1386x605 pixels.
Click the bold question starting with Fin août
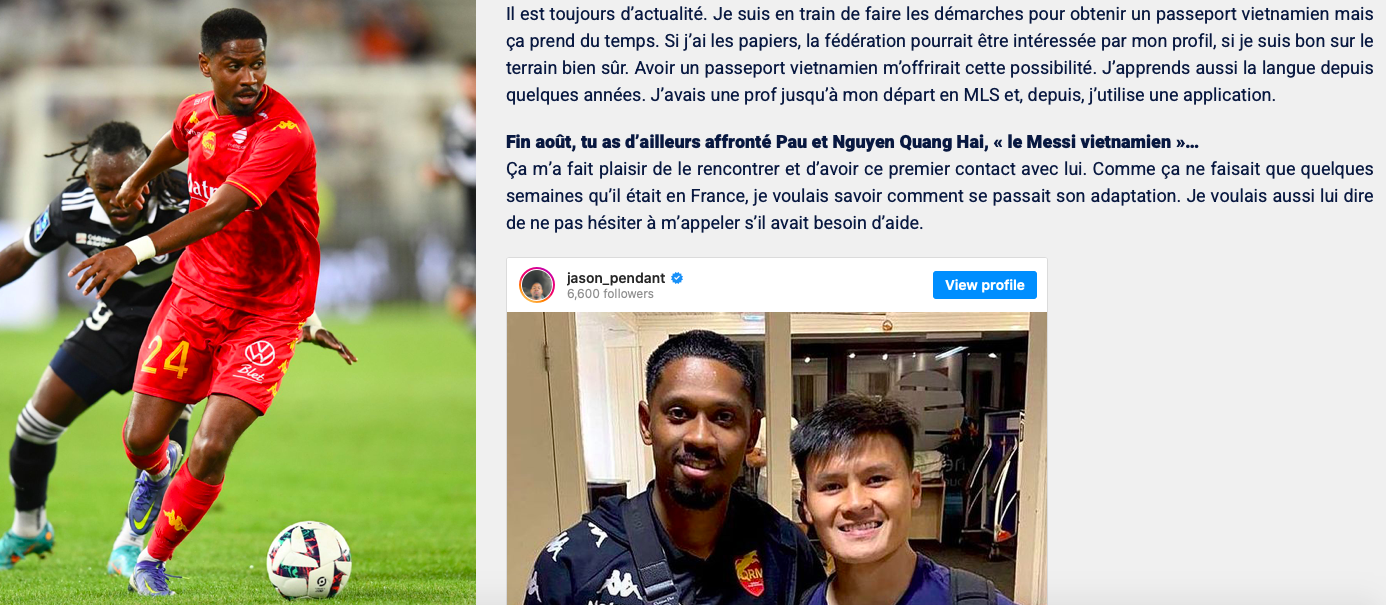click(x=852, y=142)
